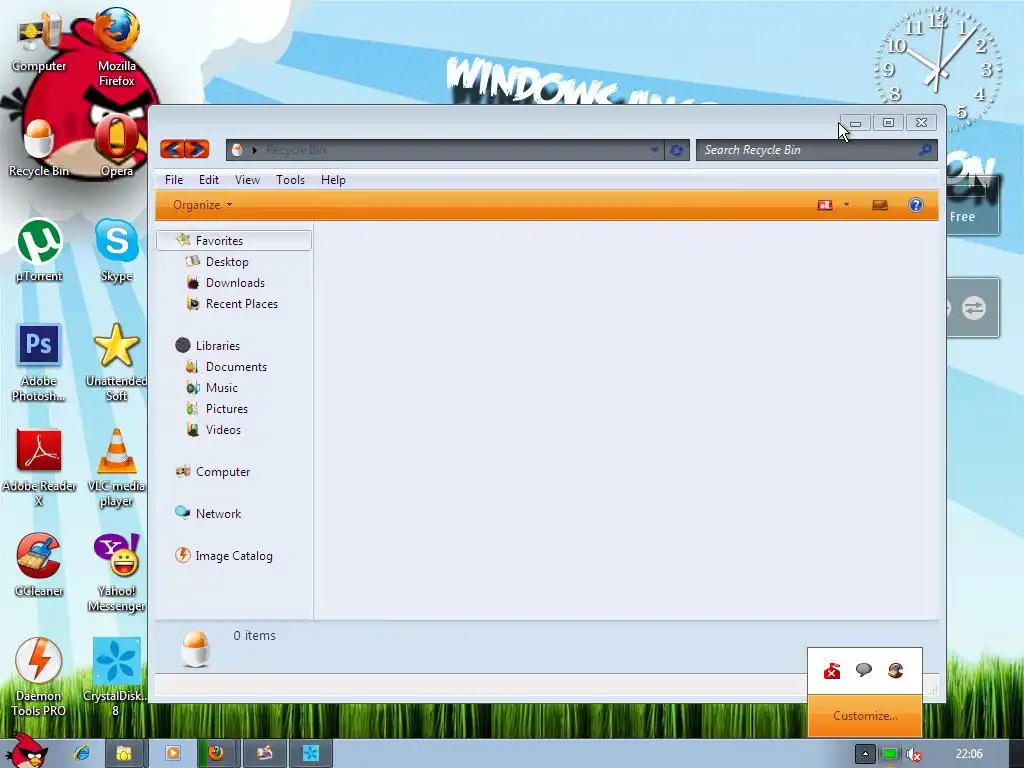Click the muted volume icon in tray
The width and height of the screenshot is (1024, 768).
(x=914, y=755)
